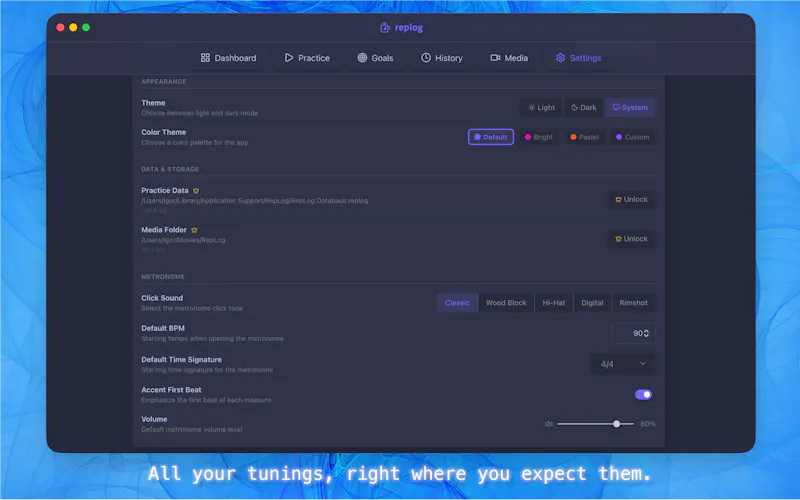This screenshot has height=500, width=800.
Task: Click the Media camera icon
Action: 495,58
